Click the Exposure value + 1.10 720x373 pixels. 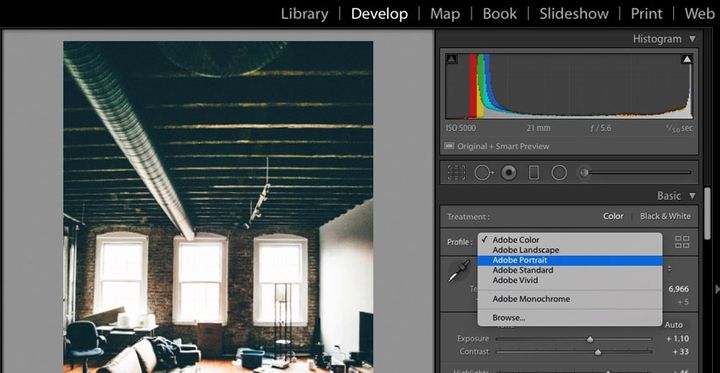pos(677,339)
